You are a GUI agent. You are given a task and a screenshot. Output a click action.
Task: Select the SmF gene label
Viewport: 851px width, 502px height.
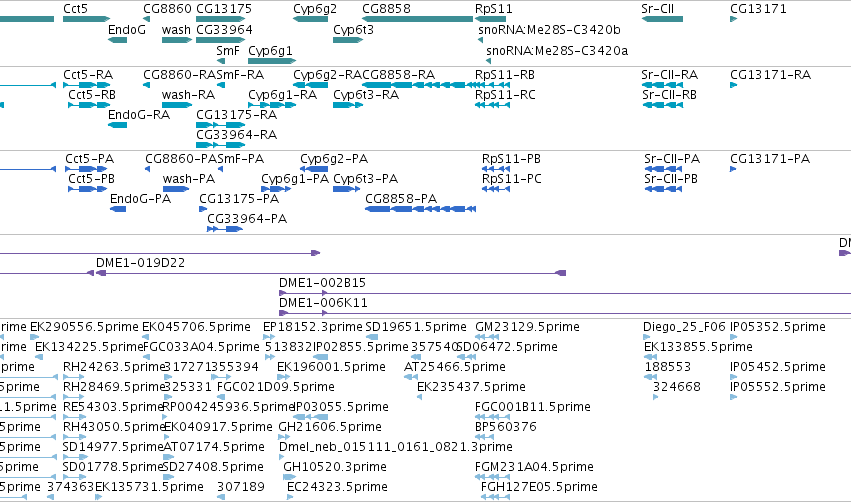point(227,50)
